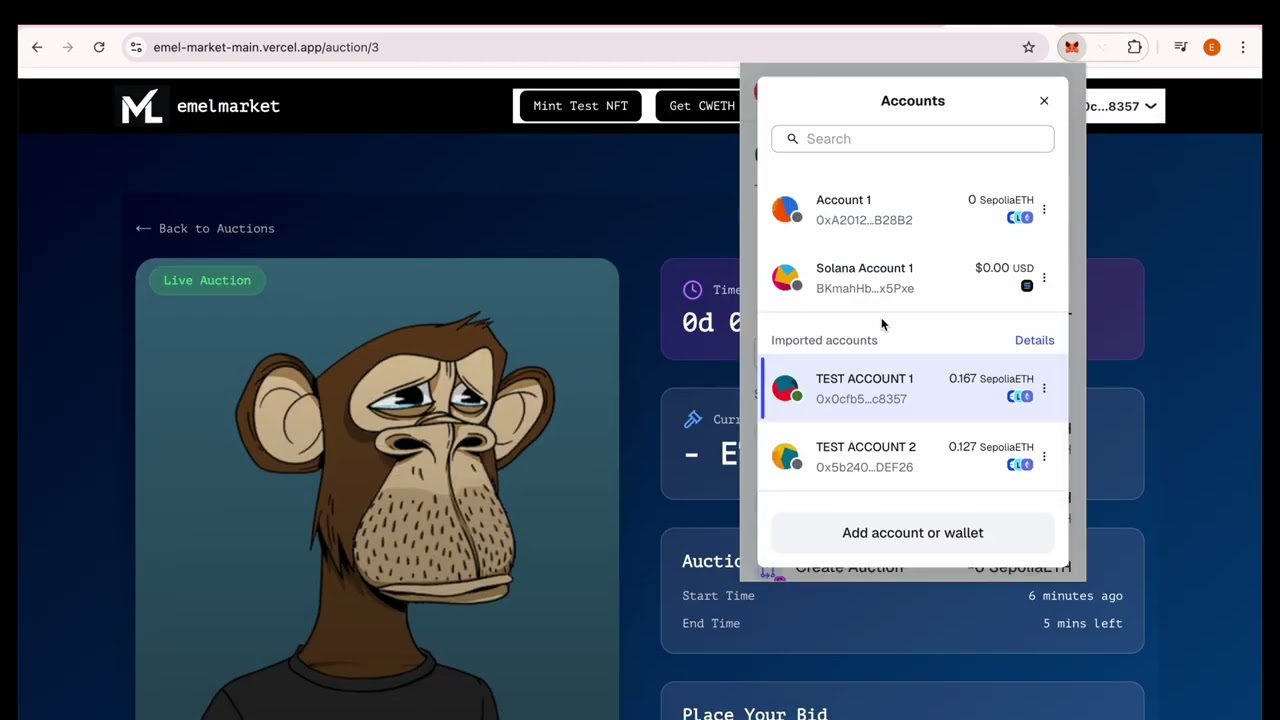Open options menu for TEST ACCOUNT 1
The height and width of the screenshot is (720, 1280).
pos(1044,388)
